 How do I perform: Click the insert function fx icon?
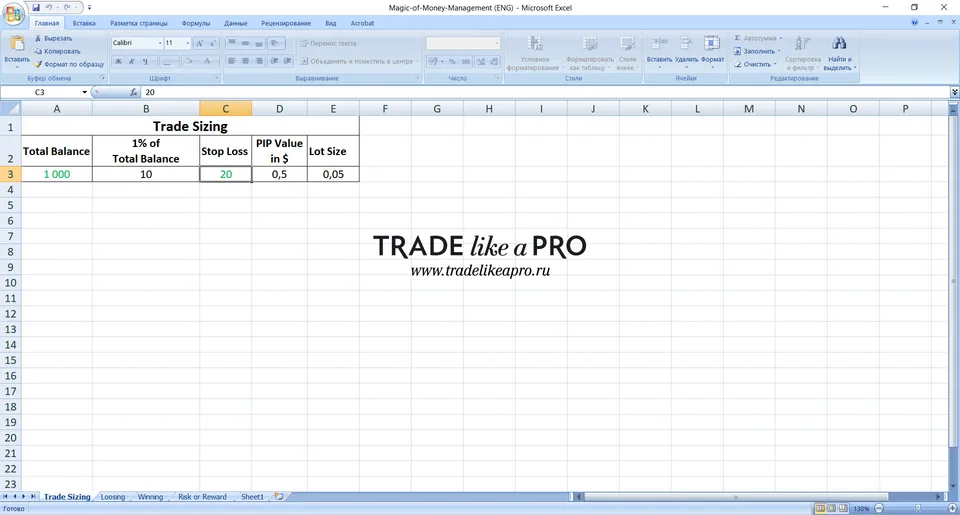pos(133,92)
